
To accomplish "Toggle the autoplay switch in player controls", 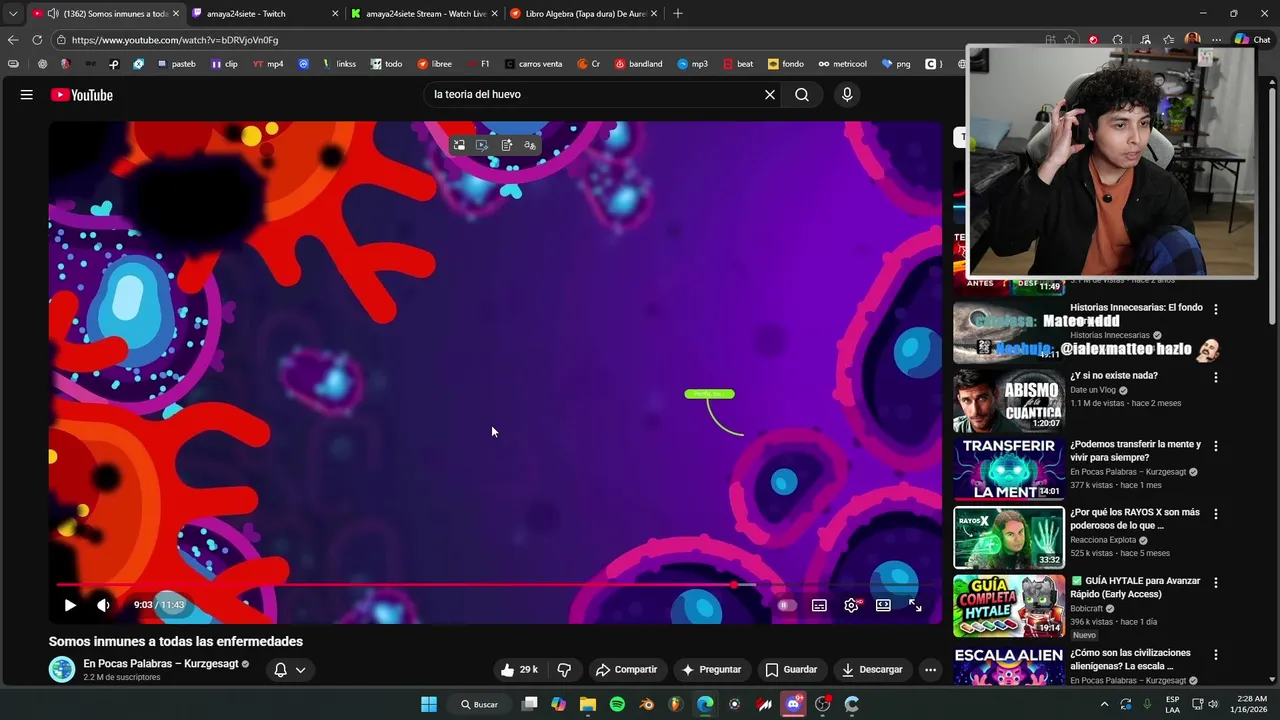I will tap(787, 605).
